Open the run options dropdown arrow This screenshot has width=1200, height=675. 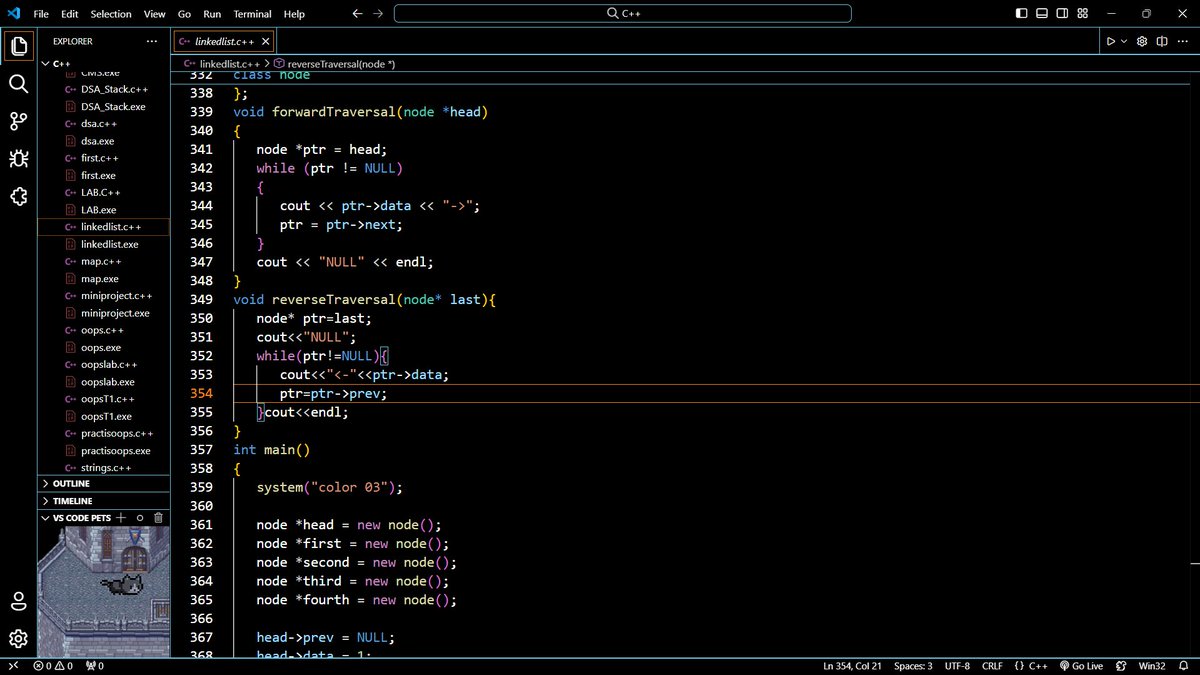(1123, 41)
